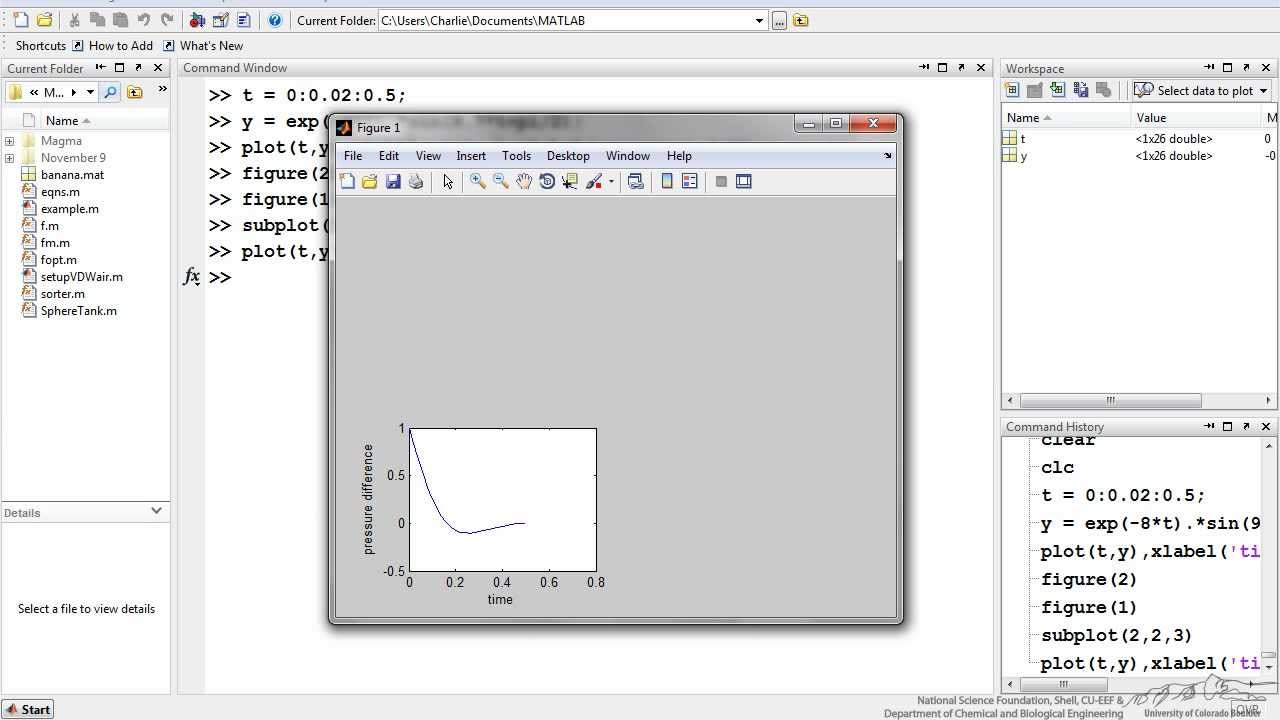Viewport: 1280px width, 720px height.
Task: Click Workspace horizontal scrollbar
Action: click(x=1110, y=400)
